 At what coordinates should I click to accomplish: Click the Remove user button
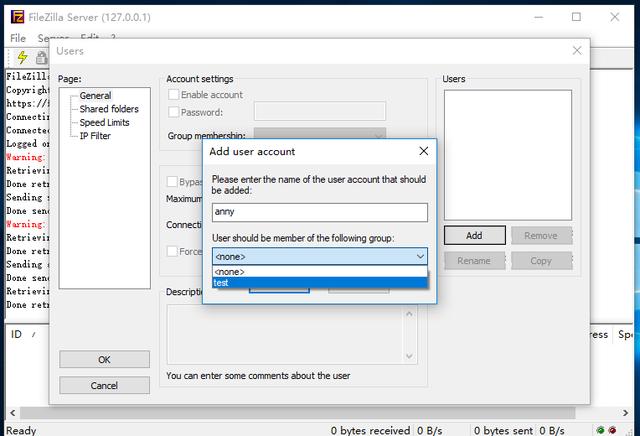pos(541,236)
